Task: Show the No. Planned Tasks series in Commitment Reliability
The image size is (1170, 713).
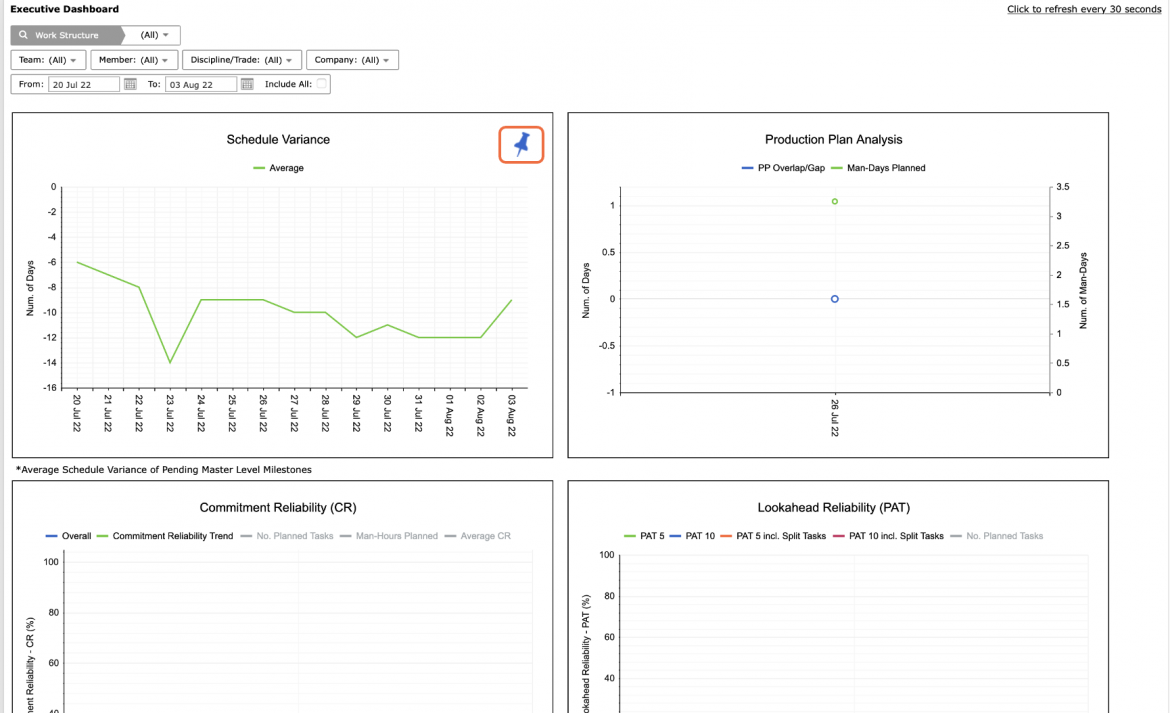Action: point(287,535)
